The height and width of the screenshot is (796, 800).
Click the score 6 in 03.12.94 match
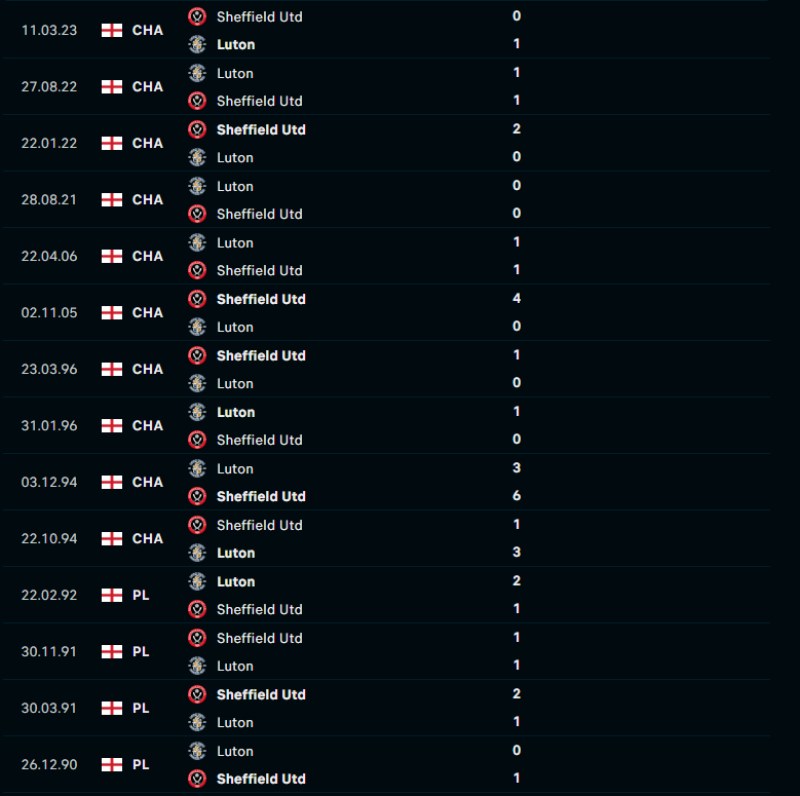pos(516,495)
